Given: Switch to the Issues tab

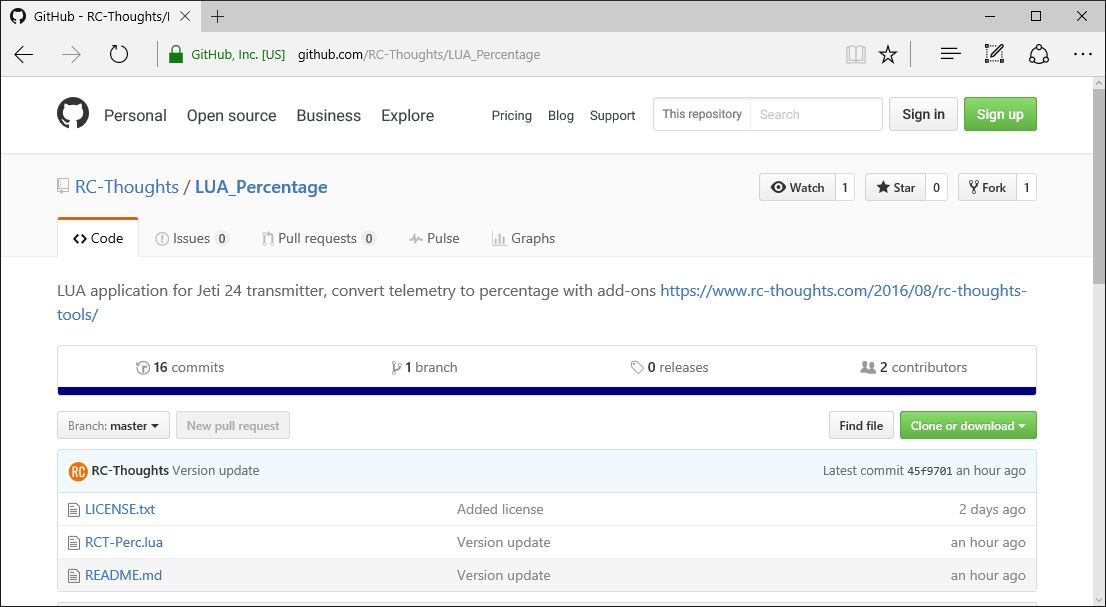Looking at the screenshot, I should (x=191, y=238).
